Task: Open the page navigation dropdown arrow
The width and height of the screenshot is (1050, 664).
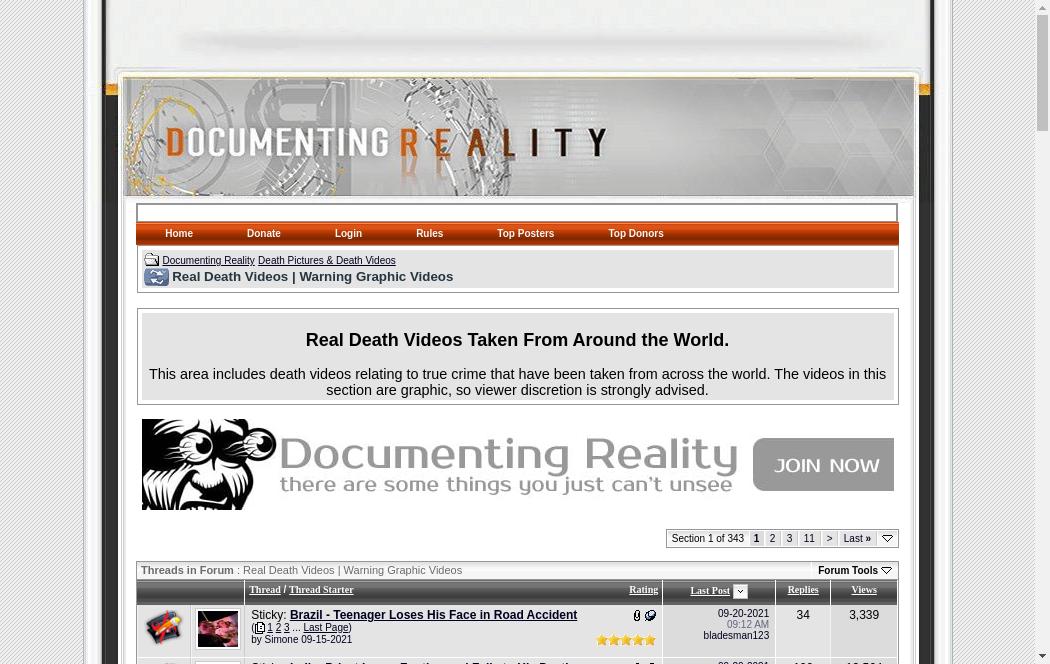Action: pyautogui.click(x=887, y=539)
